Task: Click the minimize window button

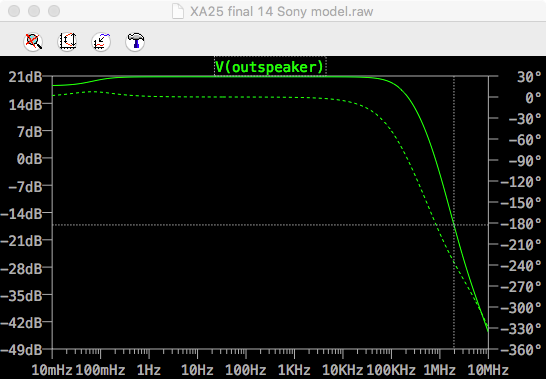Action: click(x=34, y=11)
